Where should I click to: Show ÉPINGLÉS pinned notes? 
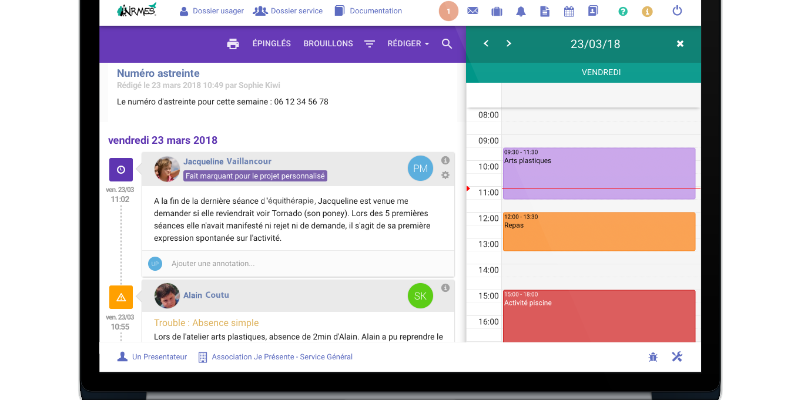point(271,44)
